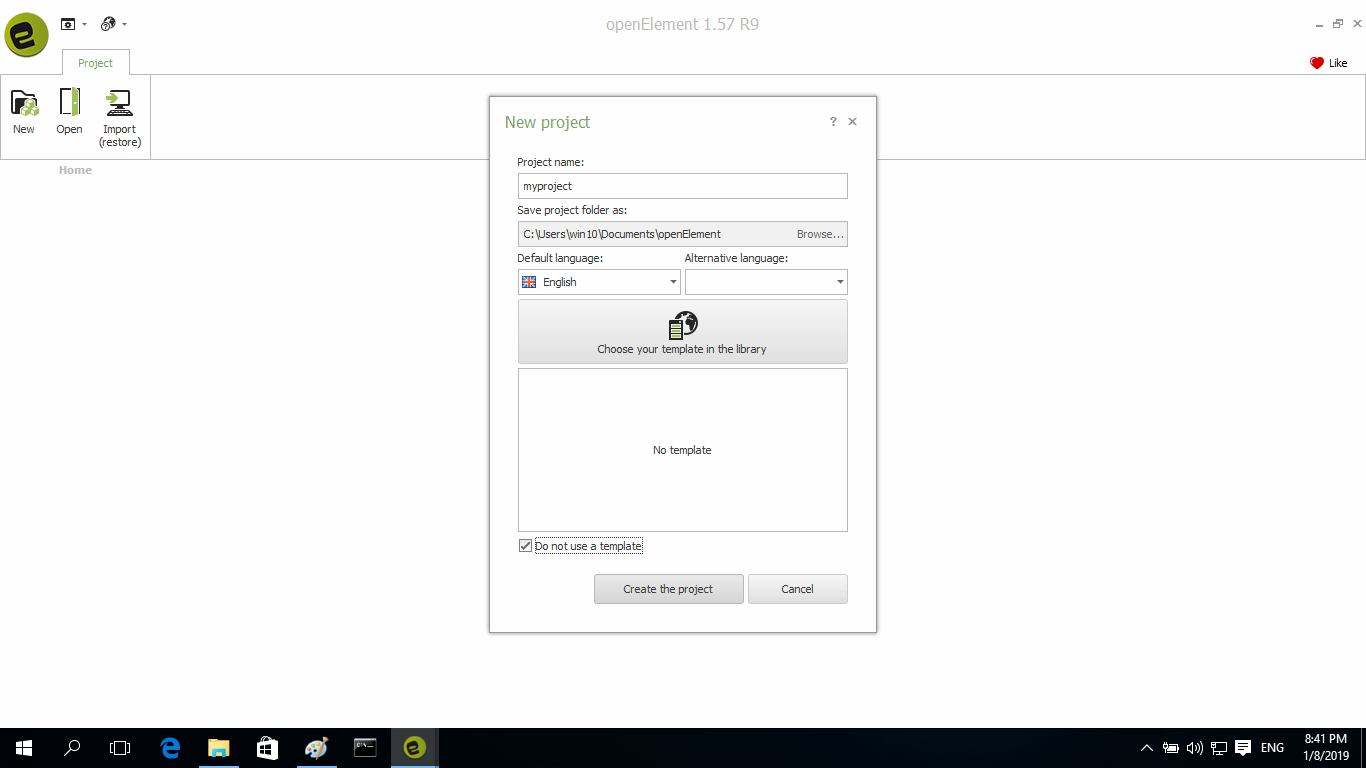Expand the Default language dropdown
The width and height of the screenshot is (1366, 768).
tap(673, 283)
